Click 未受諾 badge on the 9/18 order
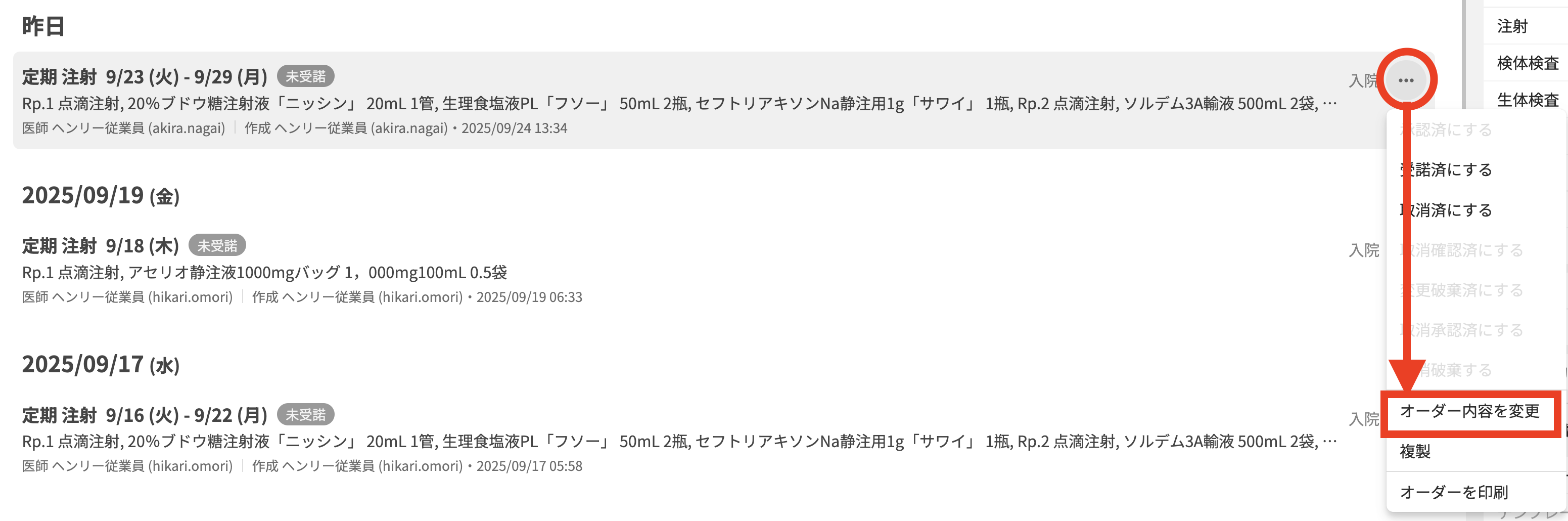1568x521 pixels. click(217, 245)
